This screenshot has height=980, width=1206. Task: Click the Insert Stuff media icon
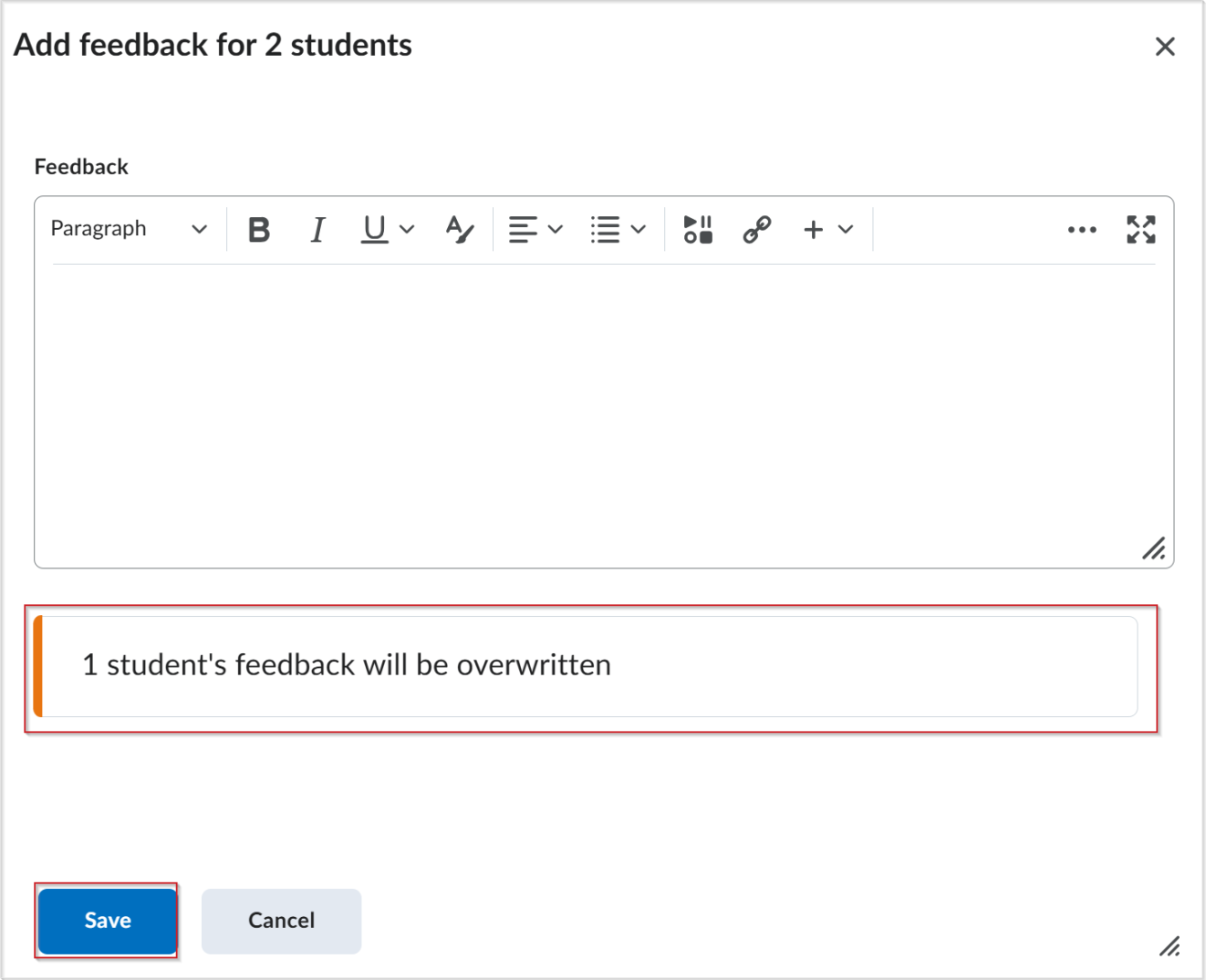coord(697,229)
